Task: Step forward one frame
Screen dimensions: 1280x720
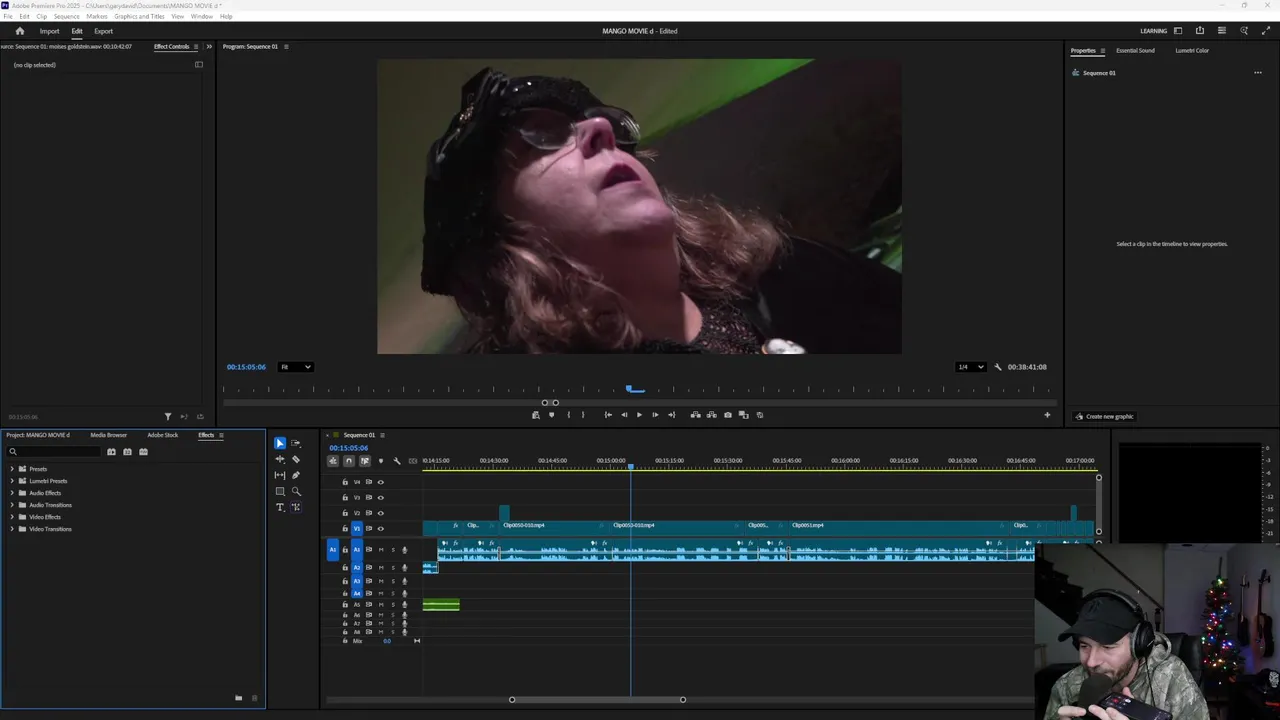Action: [x=655, y=415]
